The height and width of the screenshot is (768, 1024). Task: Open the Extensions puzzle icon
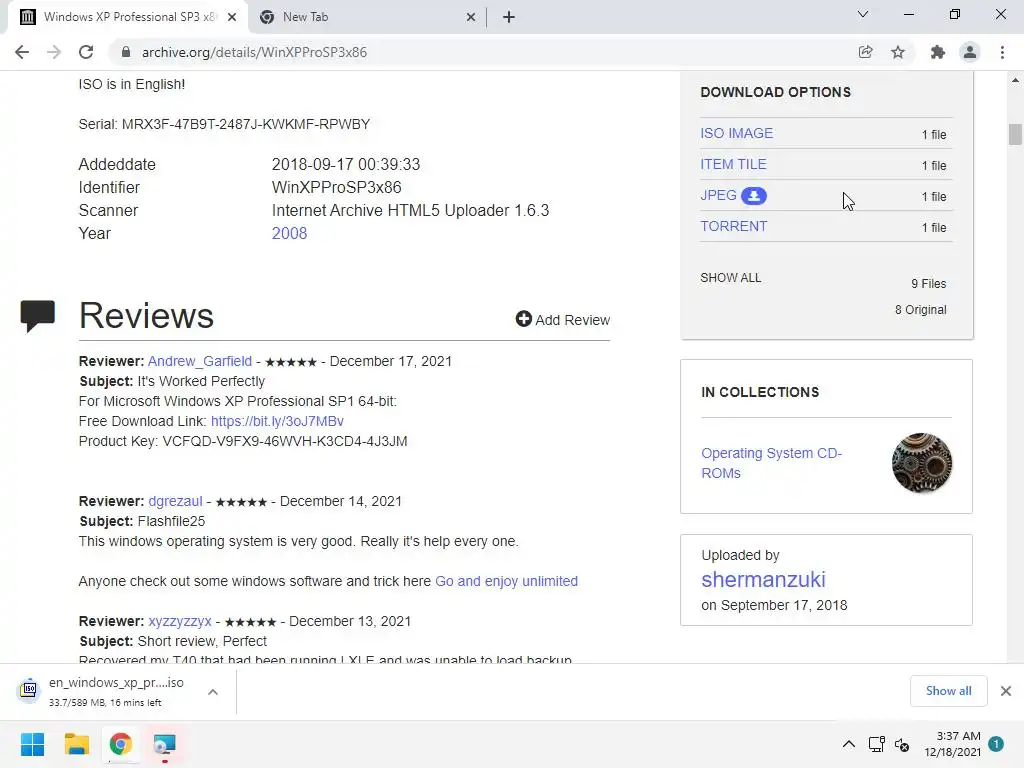(938, 52)
